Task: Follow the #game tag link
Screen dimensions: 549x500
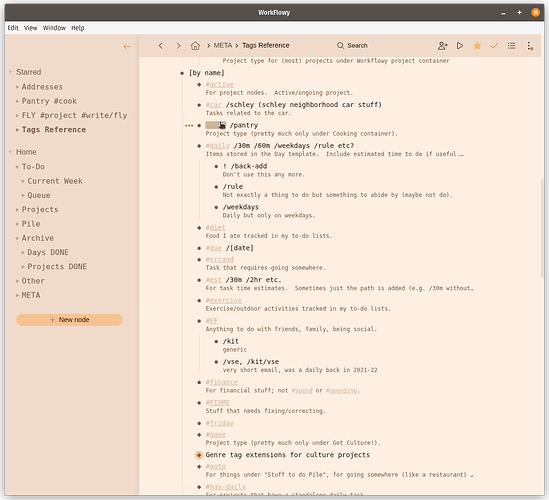Action: coord(216,435)
